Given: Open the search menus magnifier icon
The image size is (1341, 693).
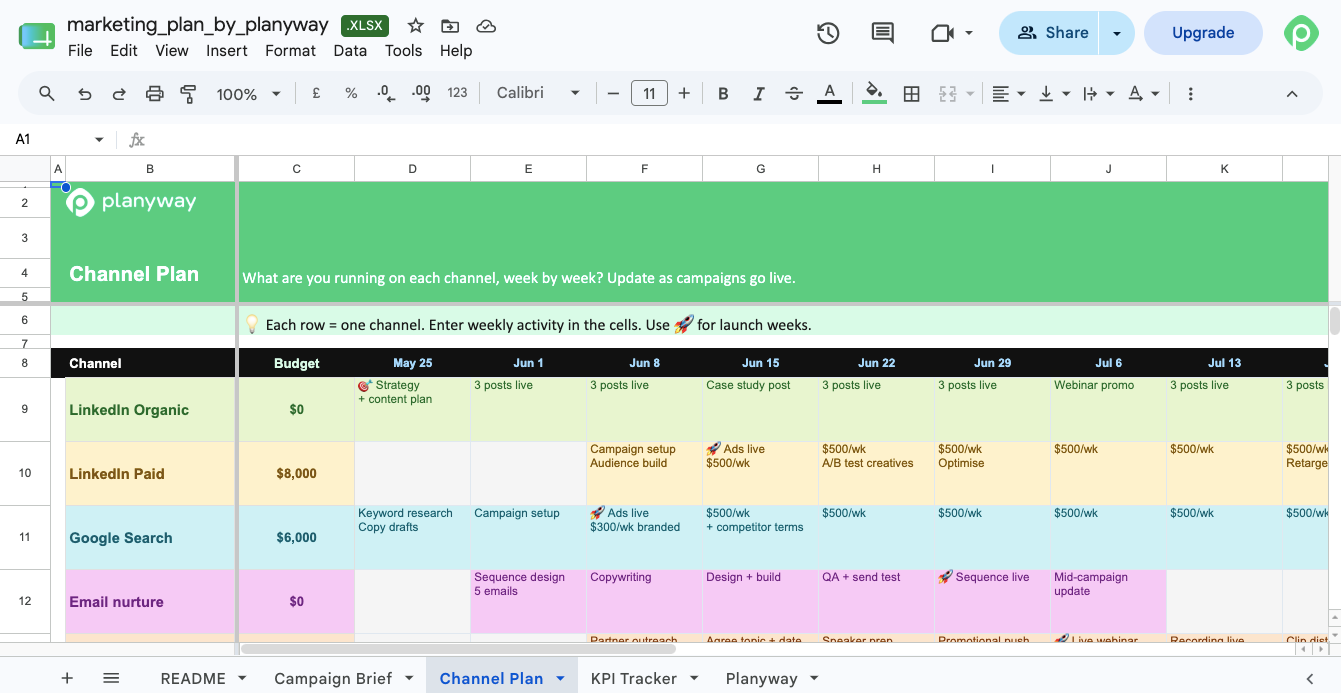Looking at the screenshot, I should pos(47,93).
